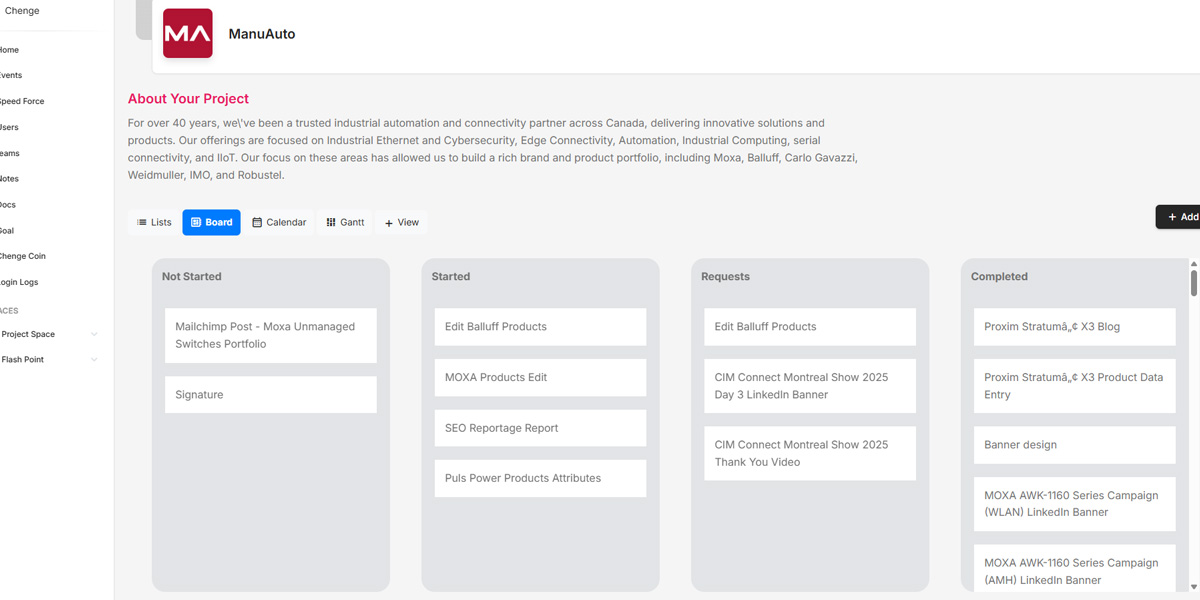Open Edit Balluff Products in Requests column

[x=810, y=327]
